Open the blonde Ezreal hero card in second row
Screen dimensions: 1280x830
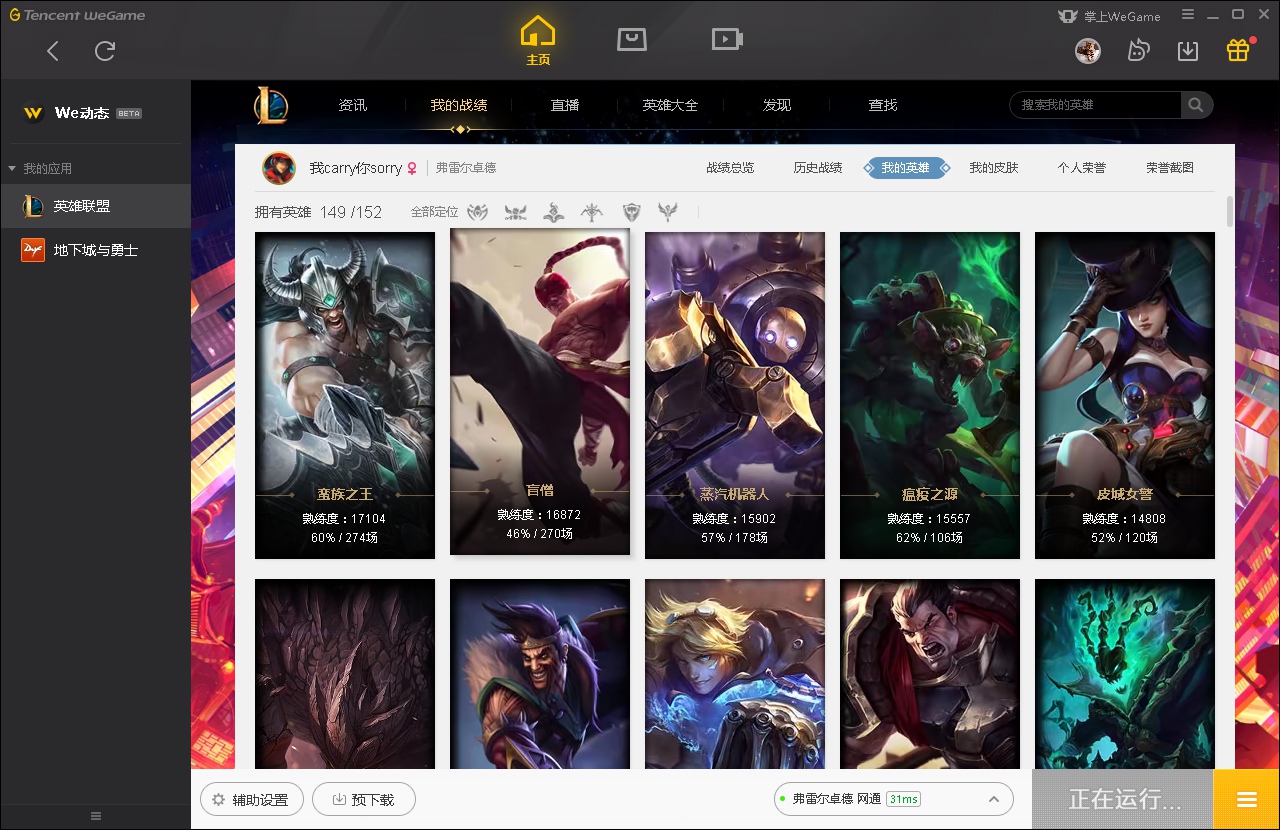735,674
